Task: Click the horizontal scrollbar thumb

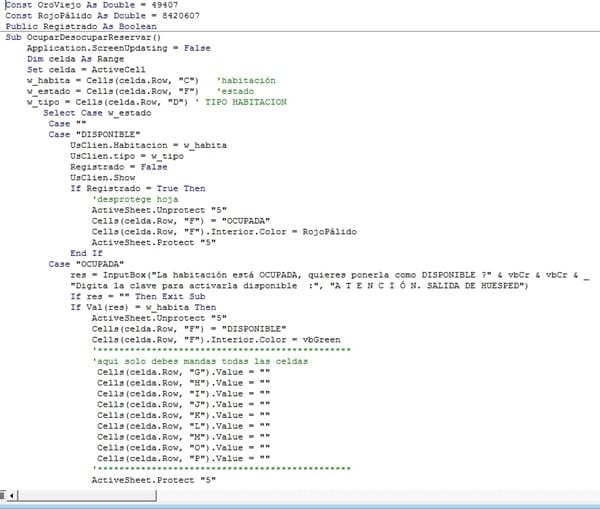Action: 86,496
